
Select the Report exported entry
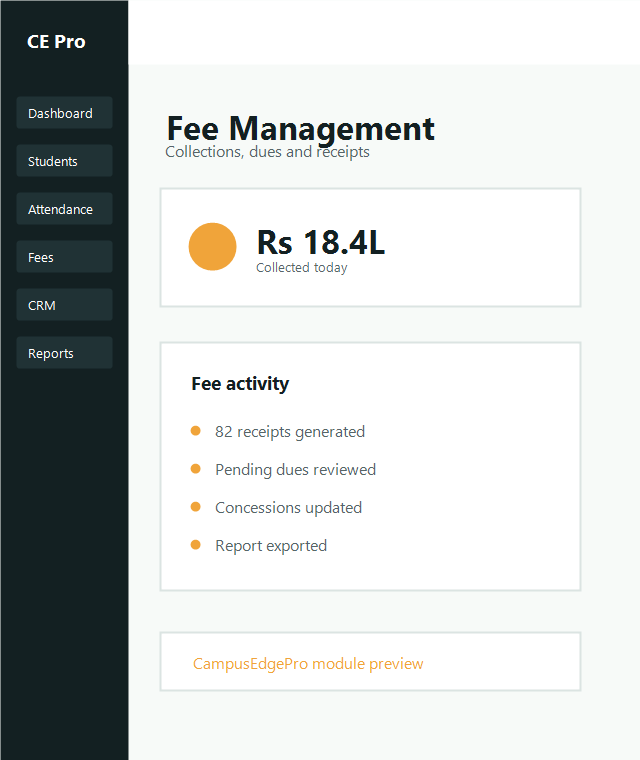point(271,546)
